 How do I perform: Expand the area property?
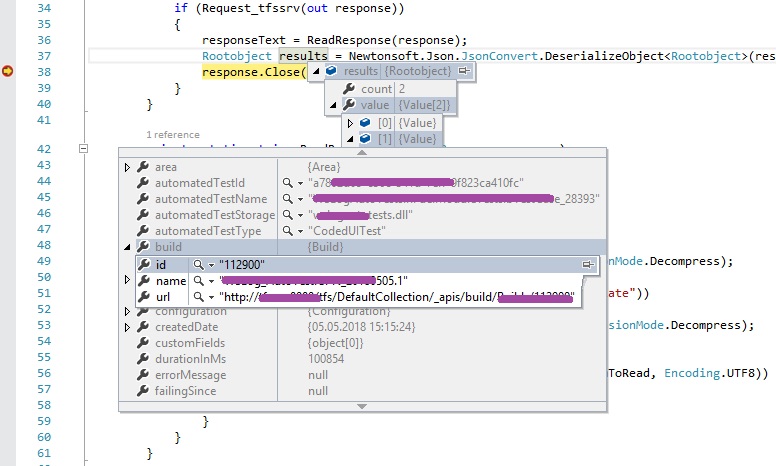[x=127, y=167]
